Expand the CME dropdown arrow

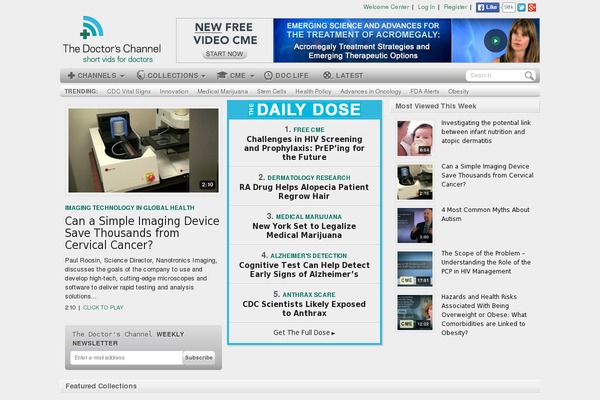(252, 76)
